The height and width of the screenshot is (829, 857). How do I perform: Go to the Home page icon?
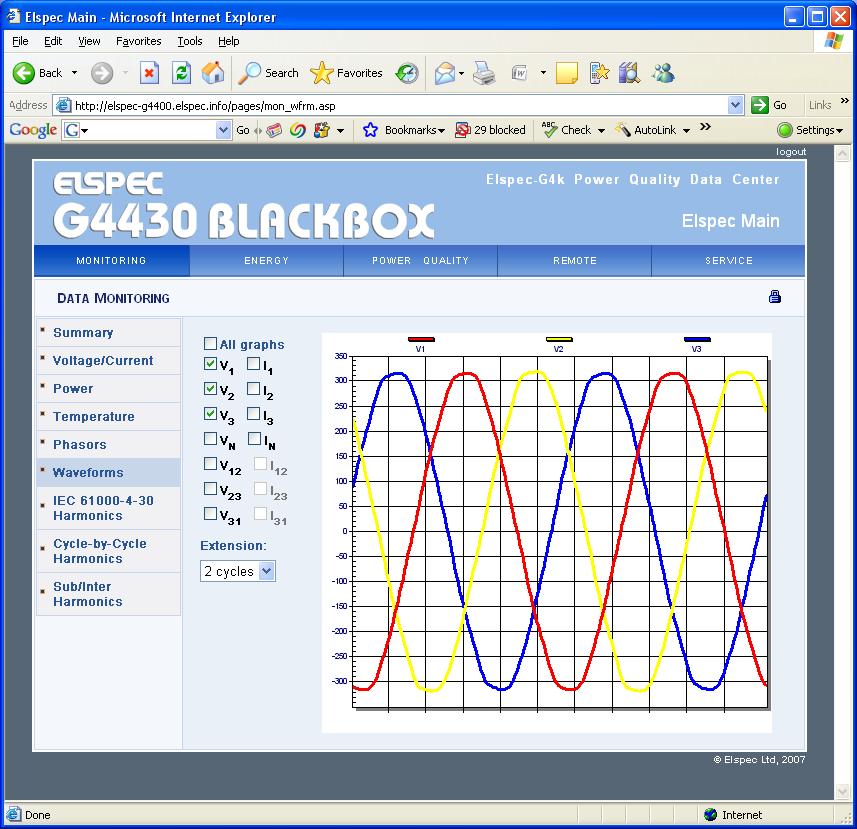(x=213, y=73)
